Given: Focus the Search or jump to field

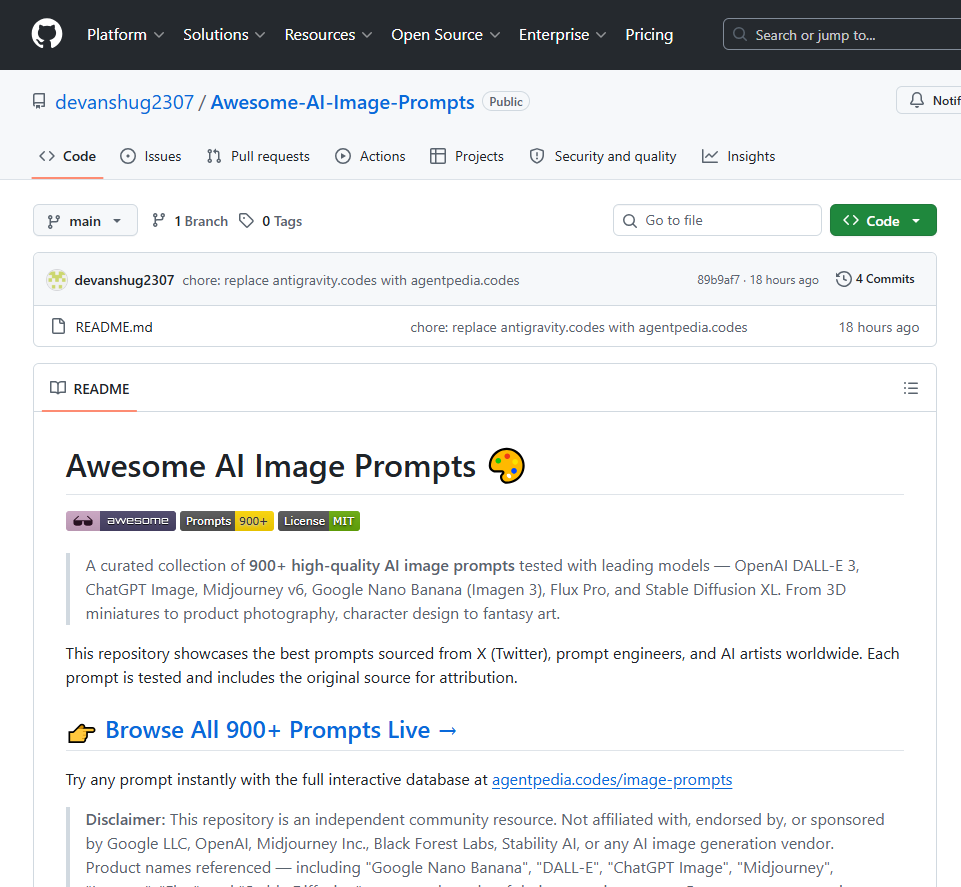Looking at the screenshot, I should click(x=841, y=34).
